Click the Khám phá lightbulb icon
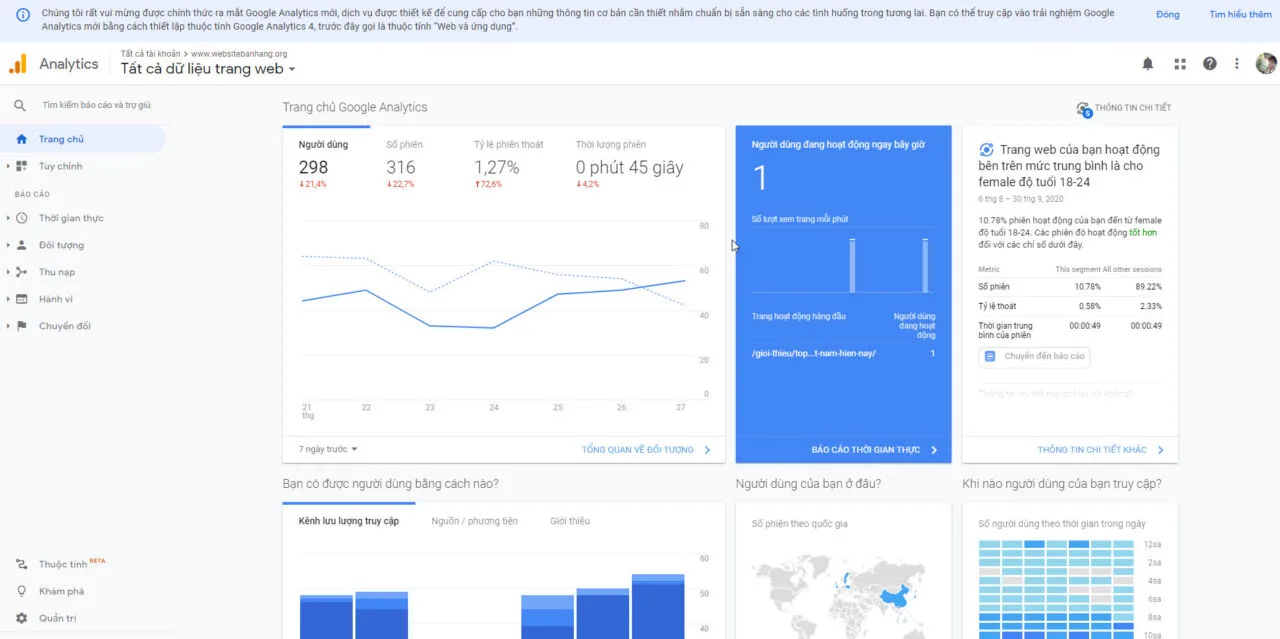 click(21, 591)
